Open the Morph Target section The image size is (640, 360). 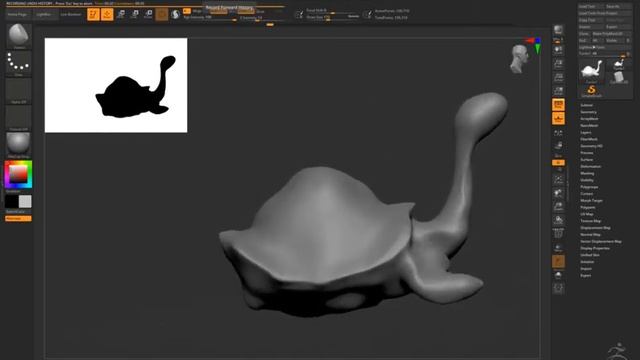pos(591,200)
